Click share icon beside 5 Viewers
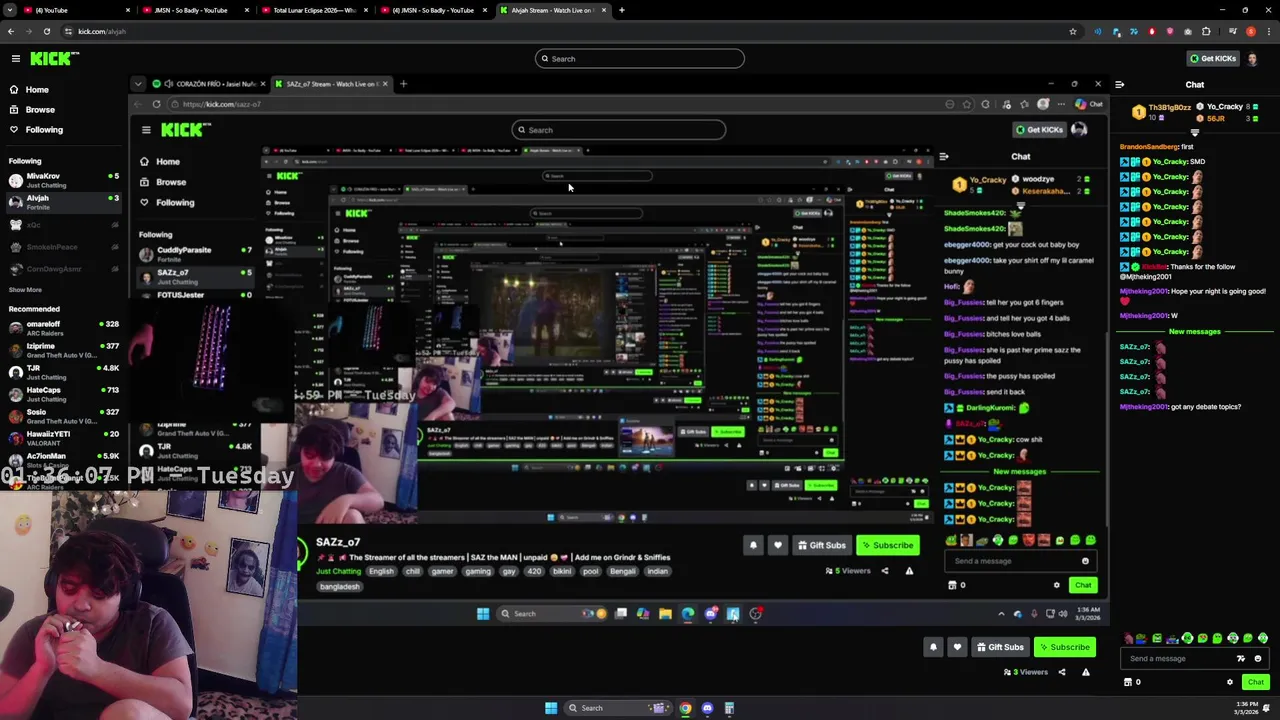This screenshot has width=1280, height=720. coord(884,571)
